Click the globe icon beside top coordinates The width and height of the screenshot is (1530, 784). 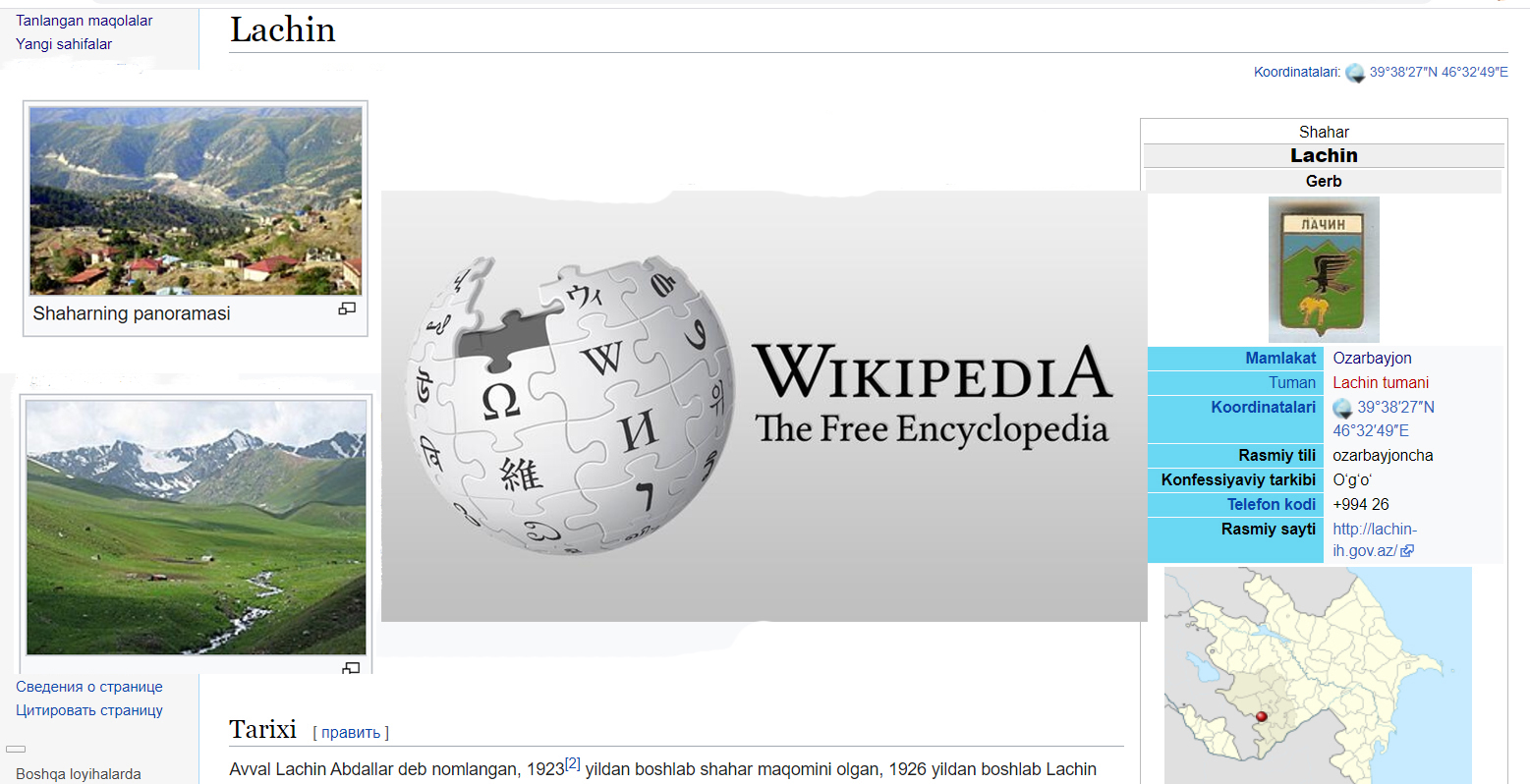pos(1355,73)
